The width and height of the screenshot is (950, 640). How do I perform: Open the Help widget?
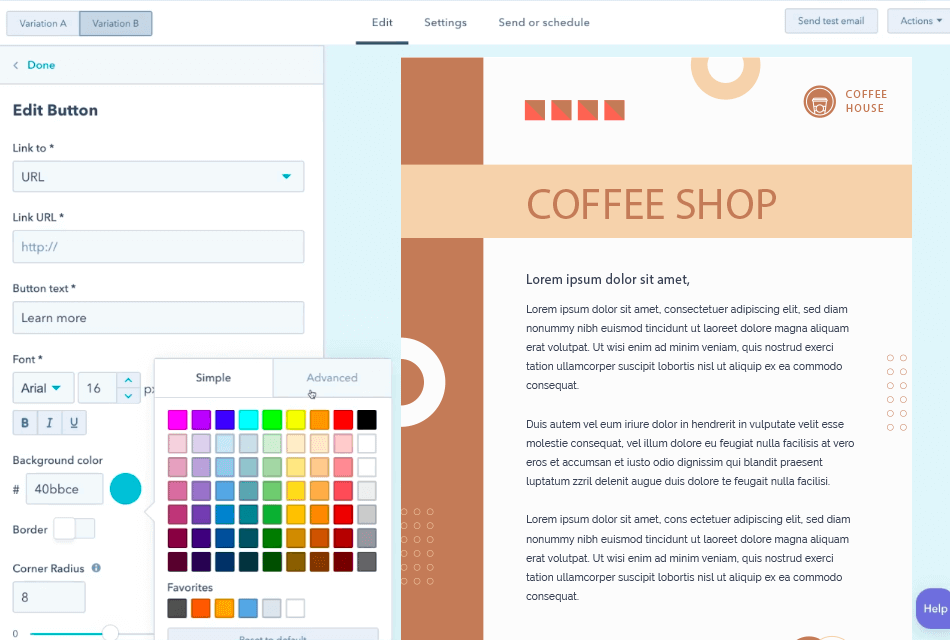(x=934, y=608)
